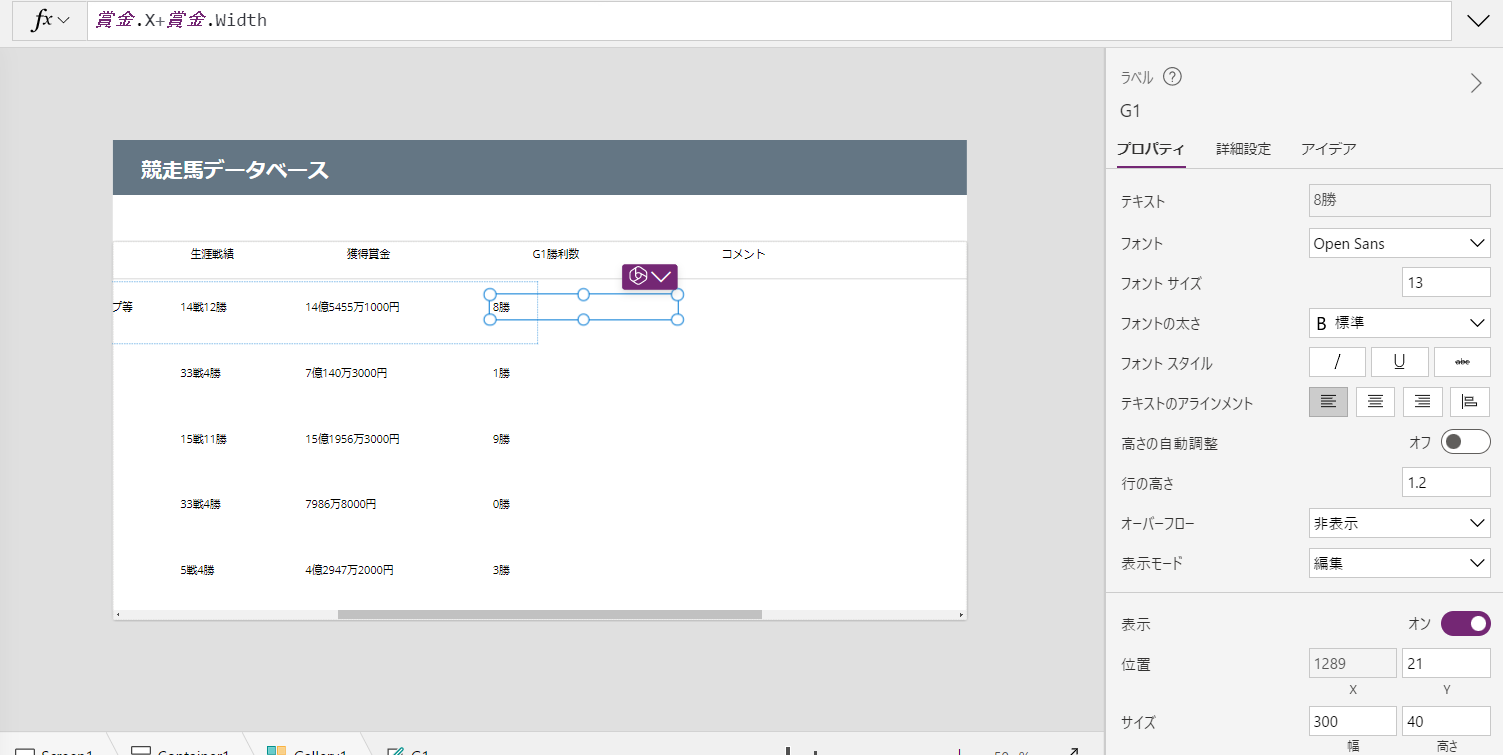Toggle strikethrough font style

click(1462, 362)
